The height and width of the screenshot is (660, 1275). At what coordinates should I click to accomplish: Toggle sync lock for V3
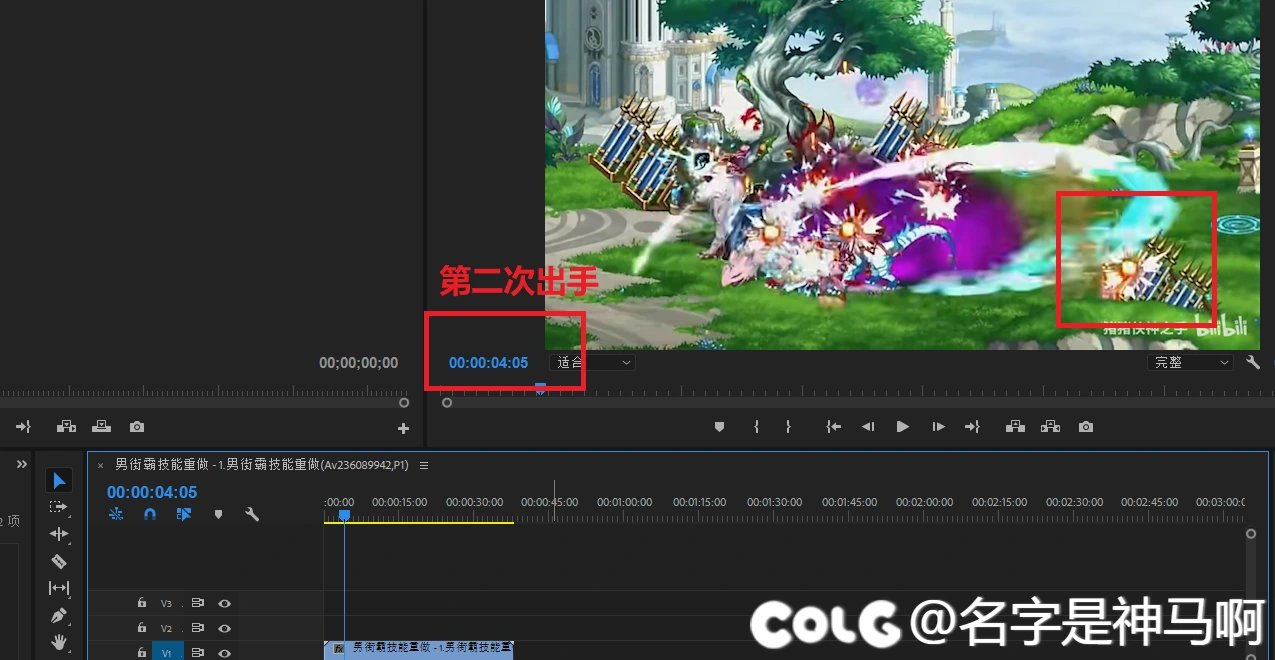(x=198, y=603)
